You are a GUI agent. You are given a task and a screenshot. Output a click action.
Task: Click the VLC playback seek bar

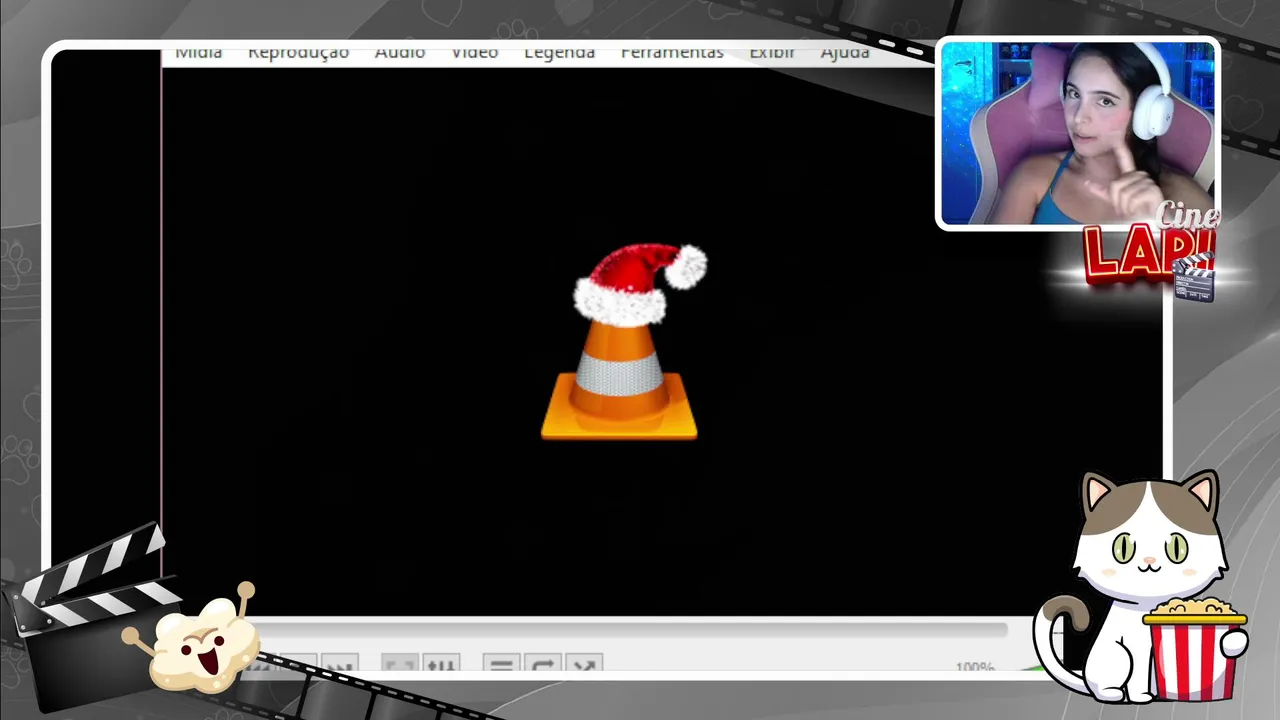coord(632,630)
